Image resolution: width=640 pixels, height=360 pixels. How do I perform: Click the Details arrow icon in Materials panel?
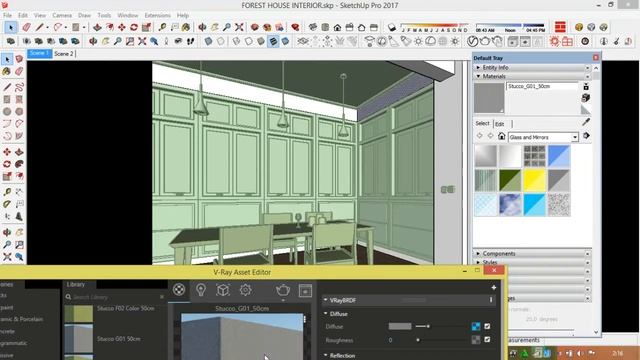[x=587, y=136]
